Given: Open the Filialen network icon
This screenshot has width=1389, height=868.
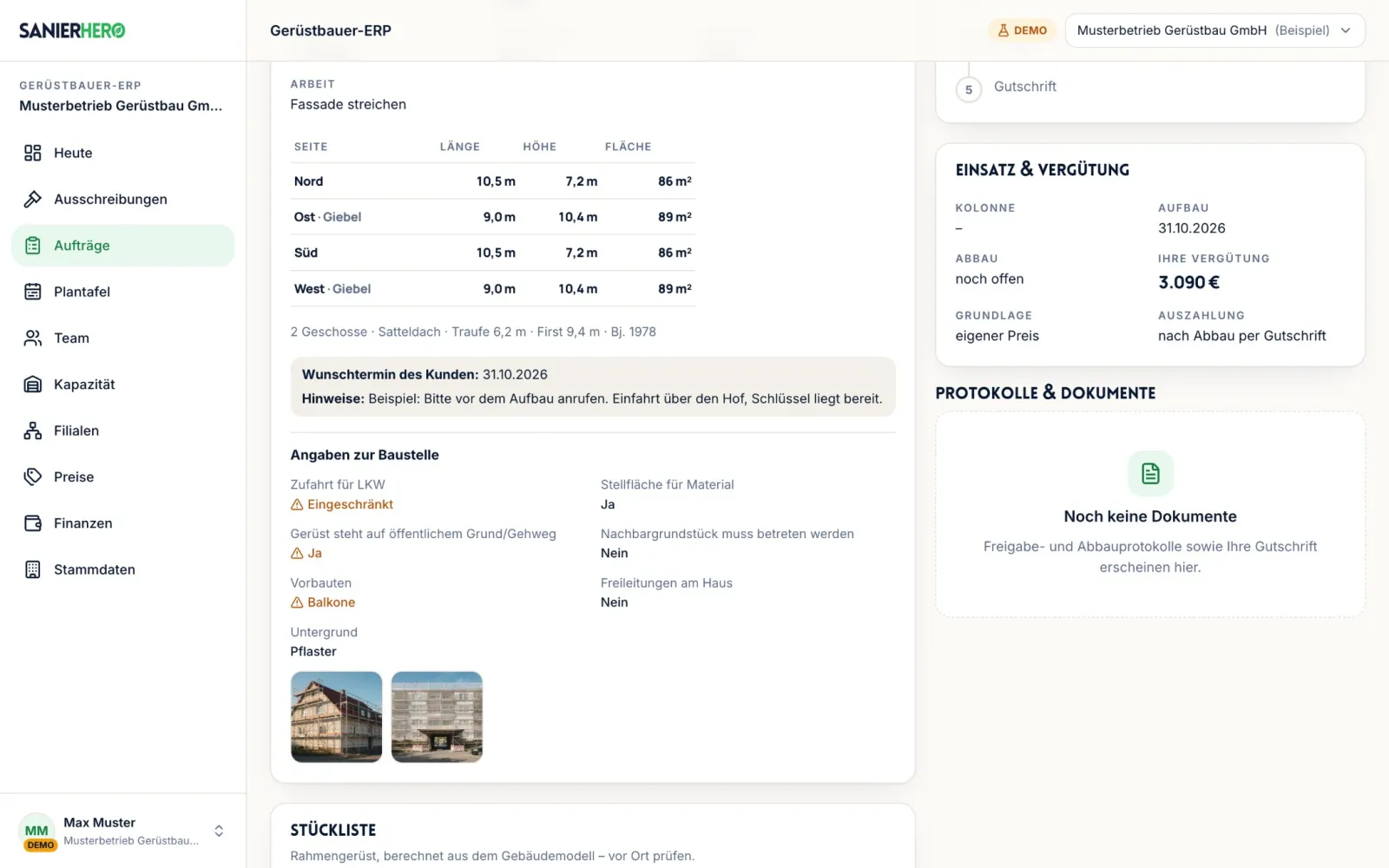Looking at the screenshot, I should pos(32,431).
